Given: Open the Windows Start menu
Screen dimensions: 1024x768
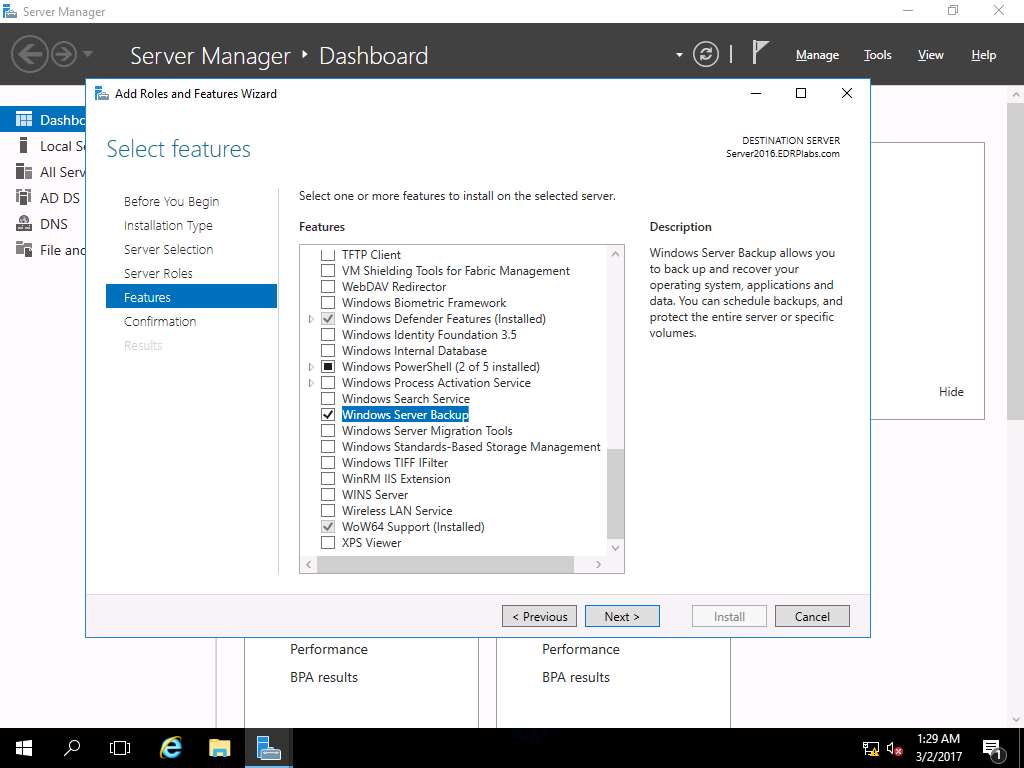Looking at the screenshot, I should (24, 748).
